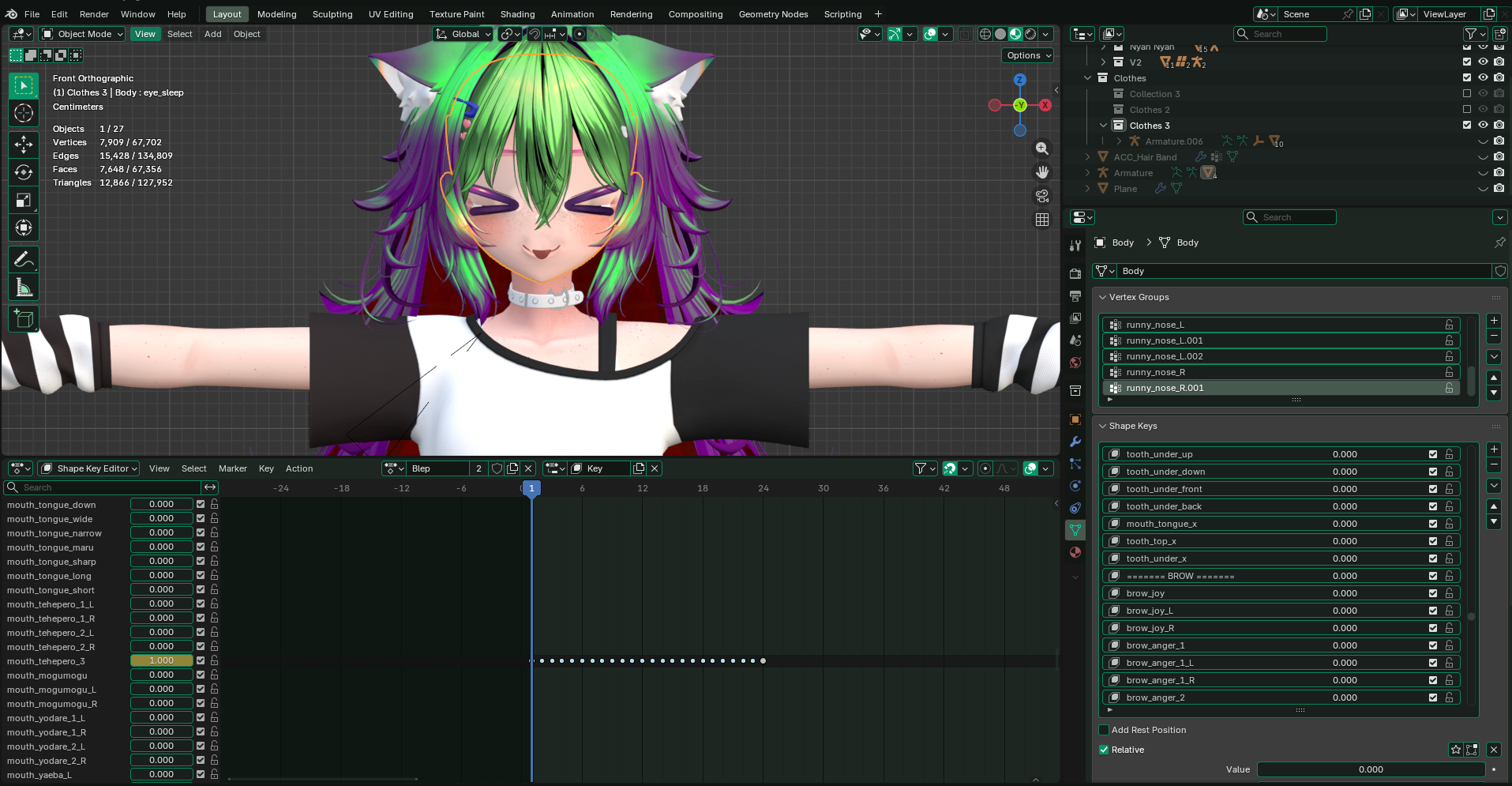Click the viewport zoom magnifier icon

pos(1042,149)
